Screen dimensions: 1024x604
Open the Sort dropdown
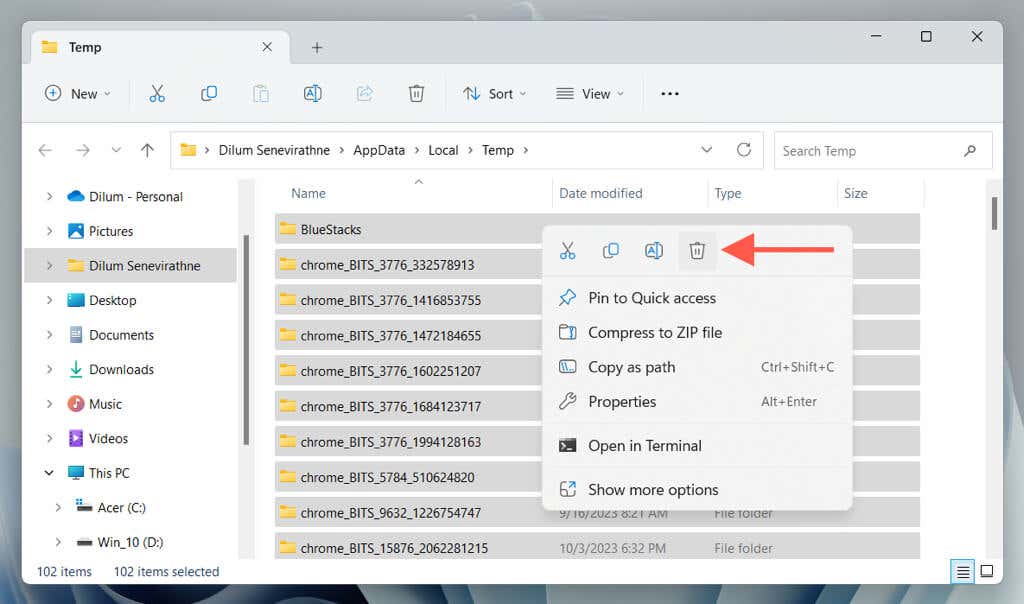click(494, 94)
